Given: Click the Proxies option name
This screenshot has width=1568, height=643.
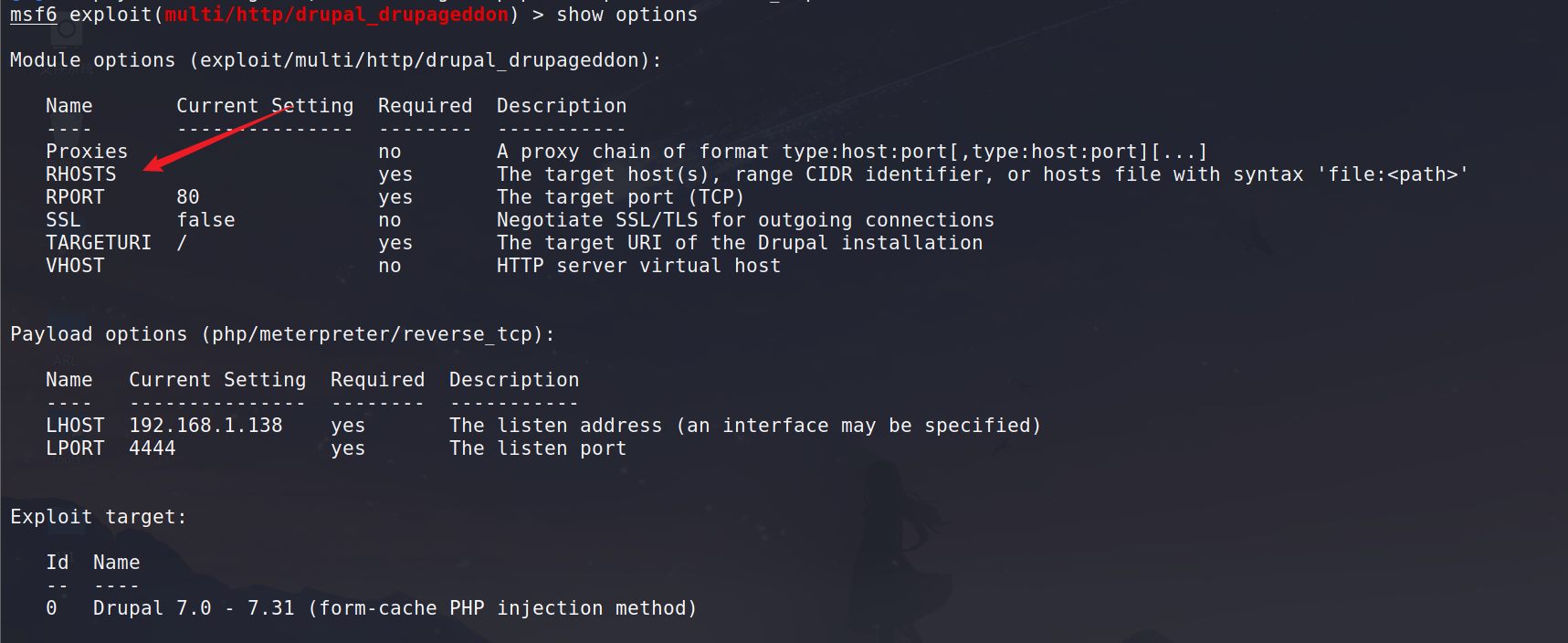Looking at the screenshot, I should point(87,152).
